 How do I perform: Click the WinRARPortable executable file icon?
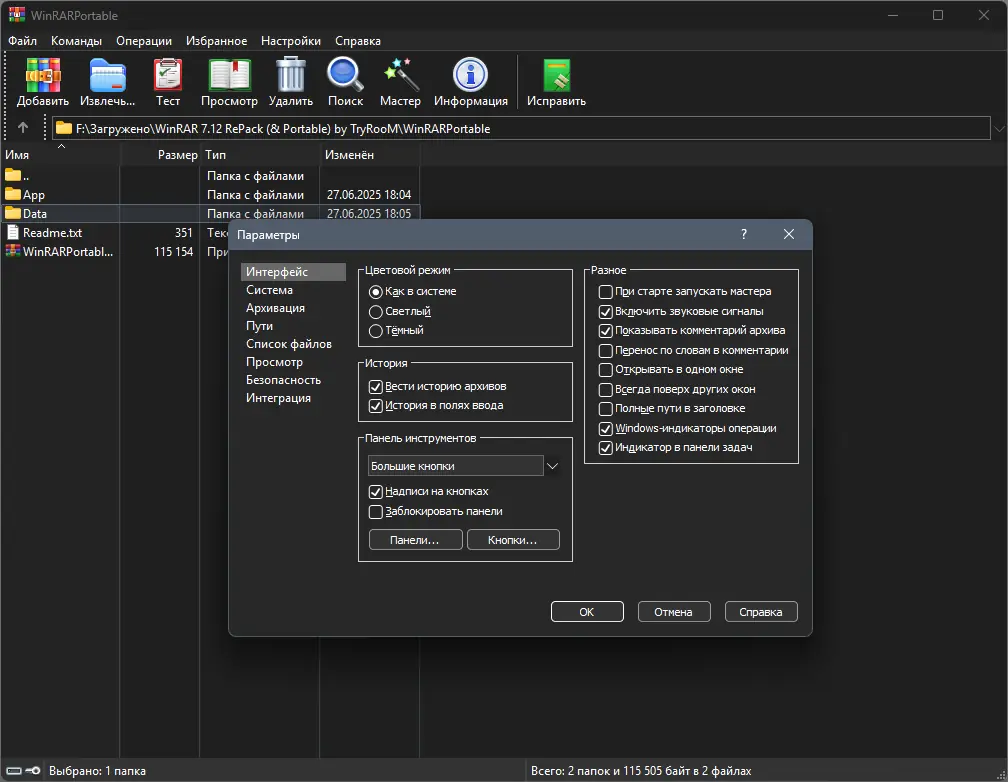click(x=13, y=251)
